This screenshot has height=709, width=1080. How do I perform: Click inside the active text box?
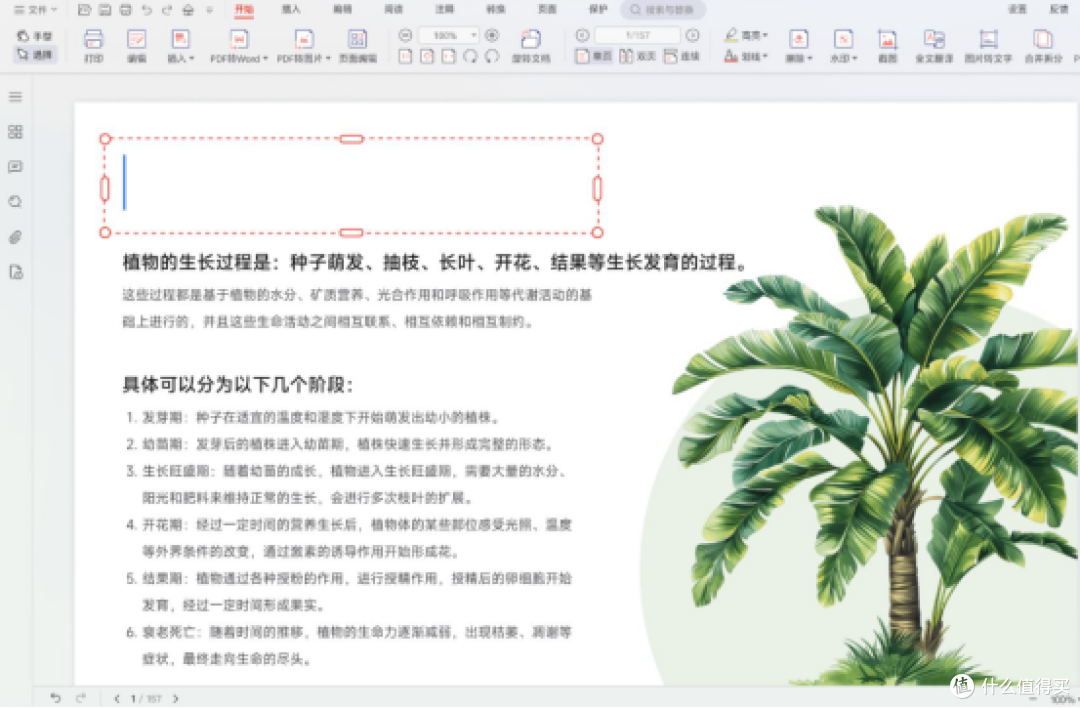coord(351,186)
